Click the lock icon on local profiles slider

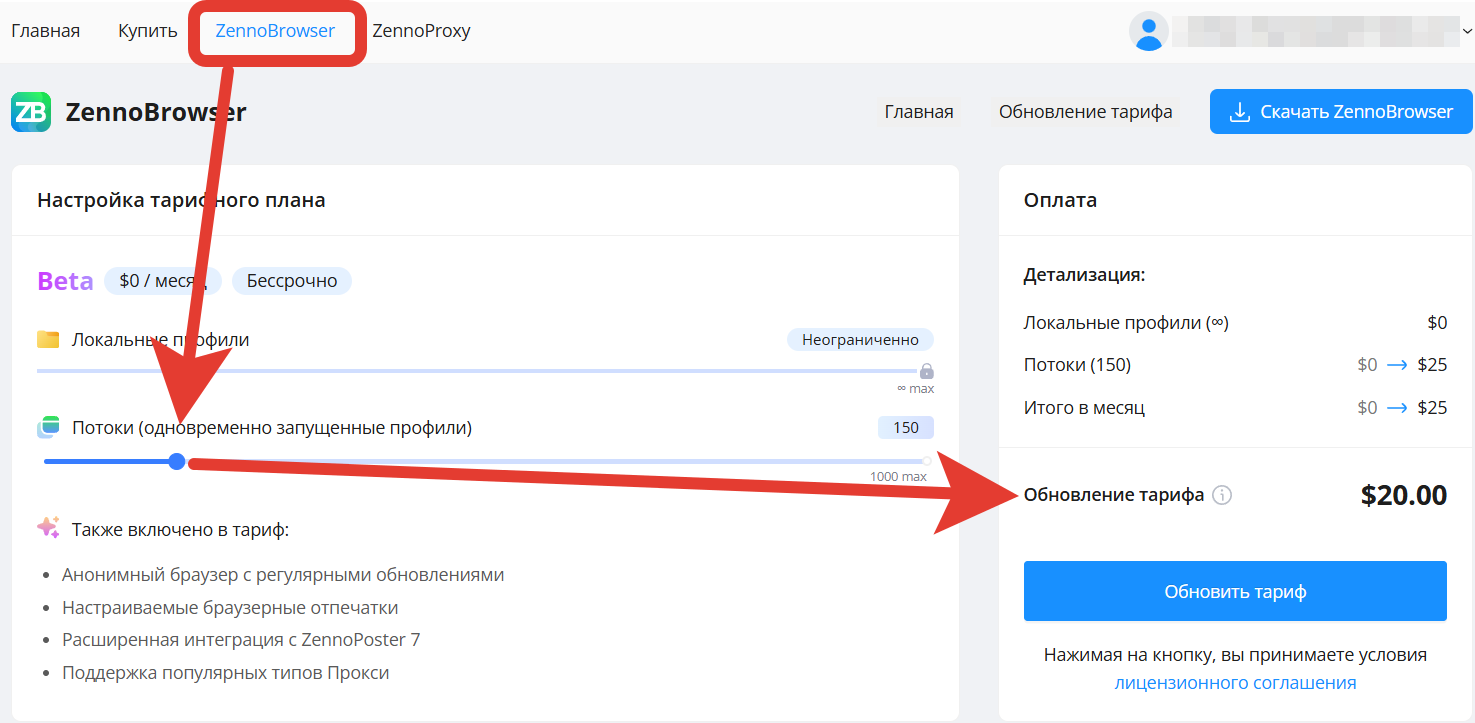(926, 371)
